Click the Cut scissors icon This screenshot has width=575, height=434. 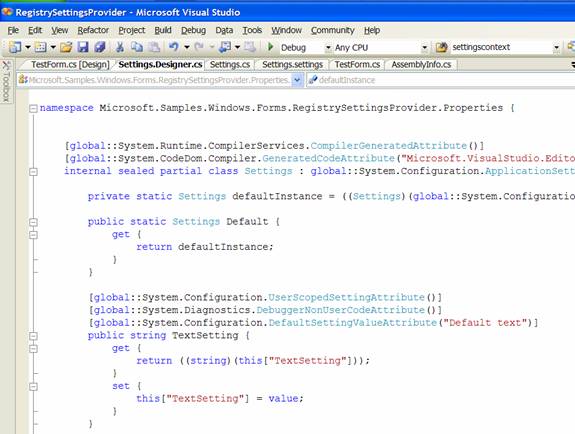tap(119, 47)
